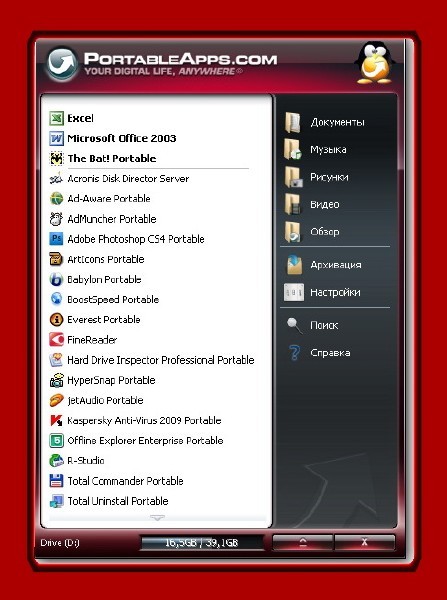This screenshot has height=600, width=447.
Task: Click the Babylon Portable icon
Action: (x=56, y=279)
